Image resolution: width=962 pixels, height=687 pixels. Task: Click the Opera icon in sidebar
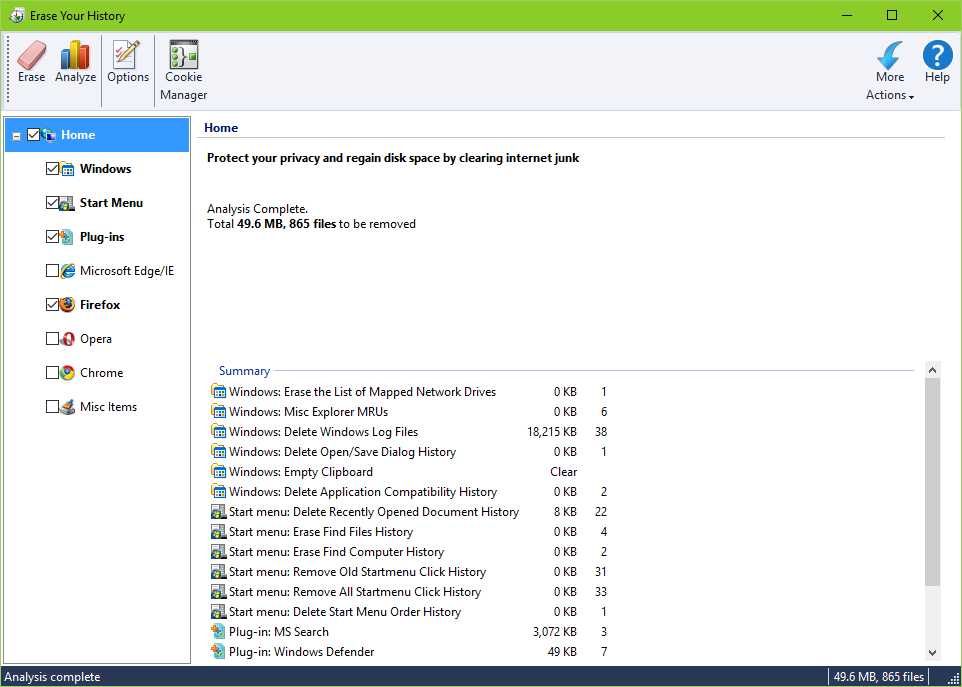(x=67, y=339)
